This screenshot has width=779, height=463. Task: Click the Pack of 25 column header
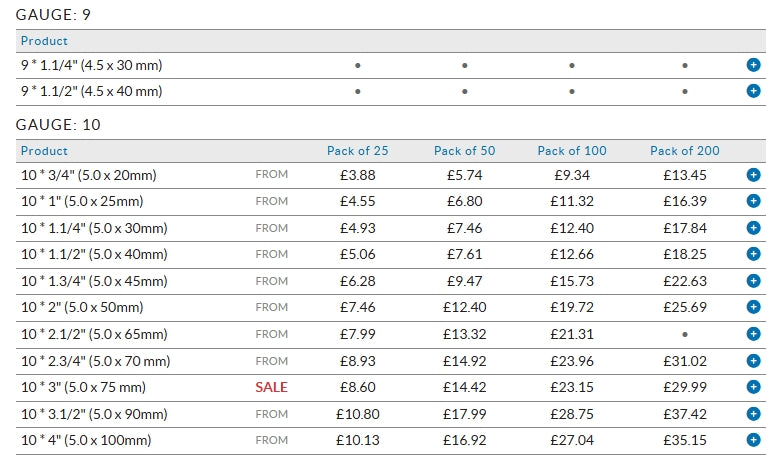click(357, 151)
